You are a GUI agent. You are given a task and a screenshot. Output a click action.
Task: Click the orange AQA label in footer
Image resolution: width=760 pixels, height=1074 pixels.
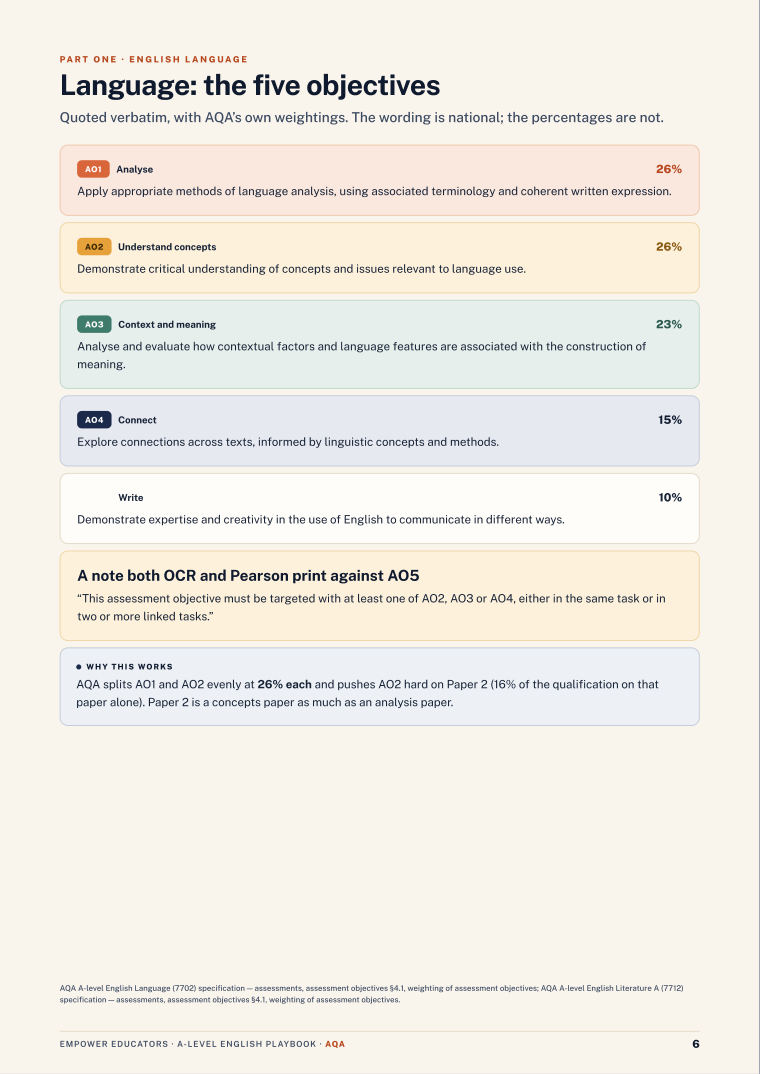pyautogui.click(x=335, y=1044)
